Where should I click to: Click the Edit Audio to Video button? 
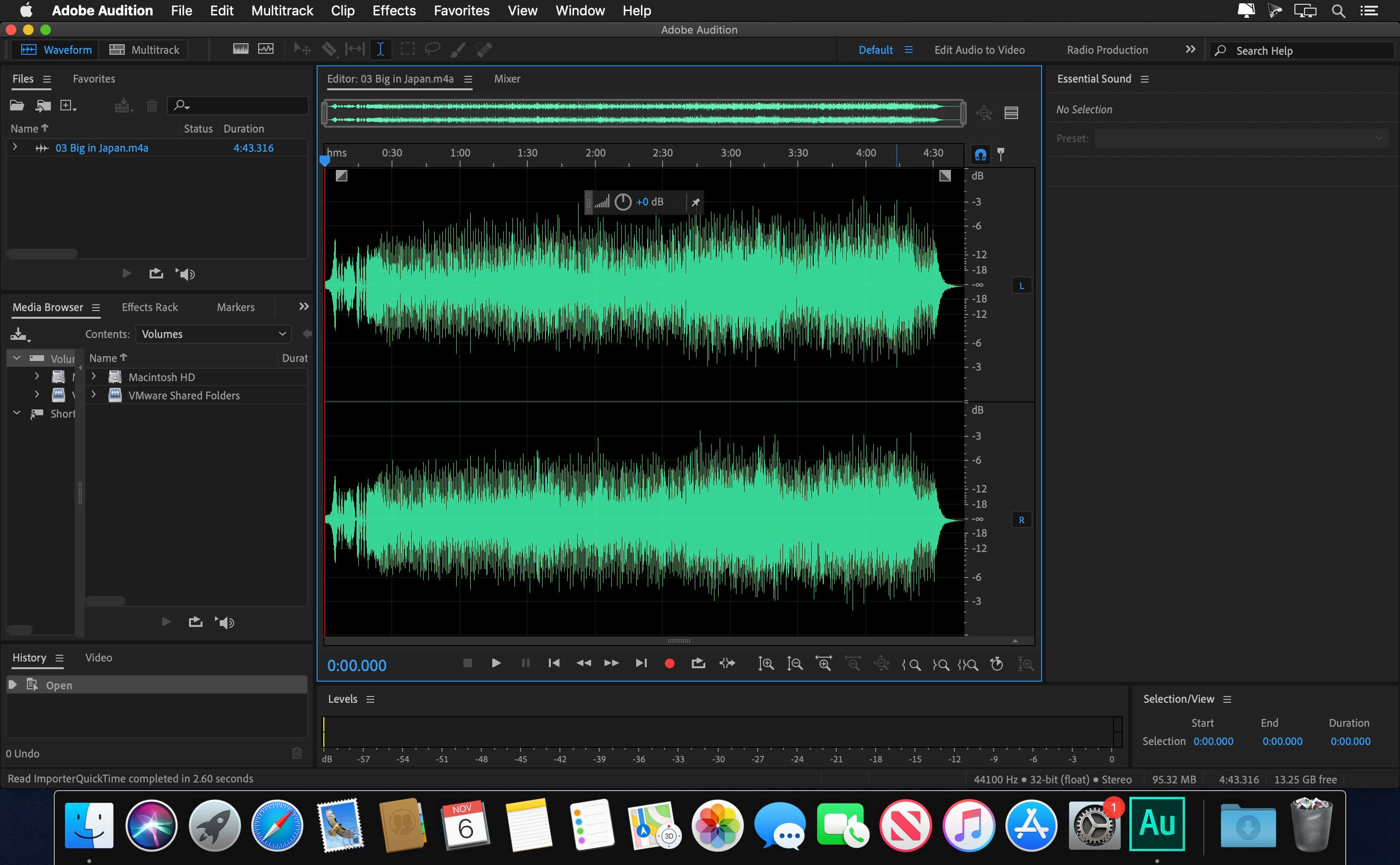979,49
